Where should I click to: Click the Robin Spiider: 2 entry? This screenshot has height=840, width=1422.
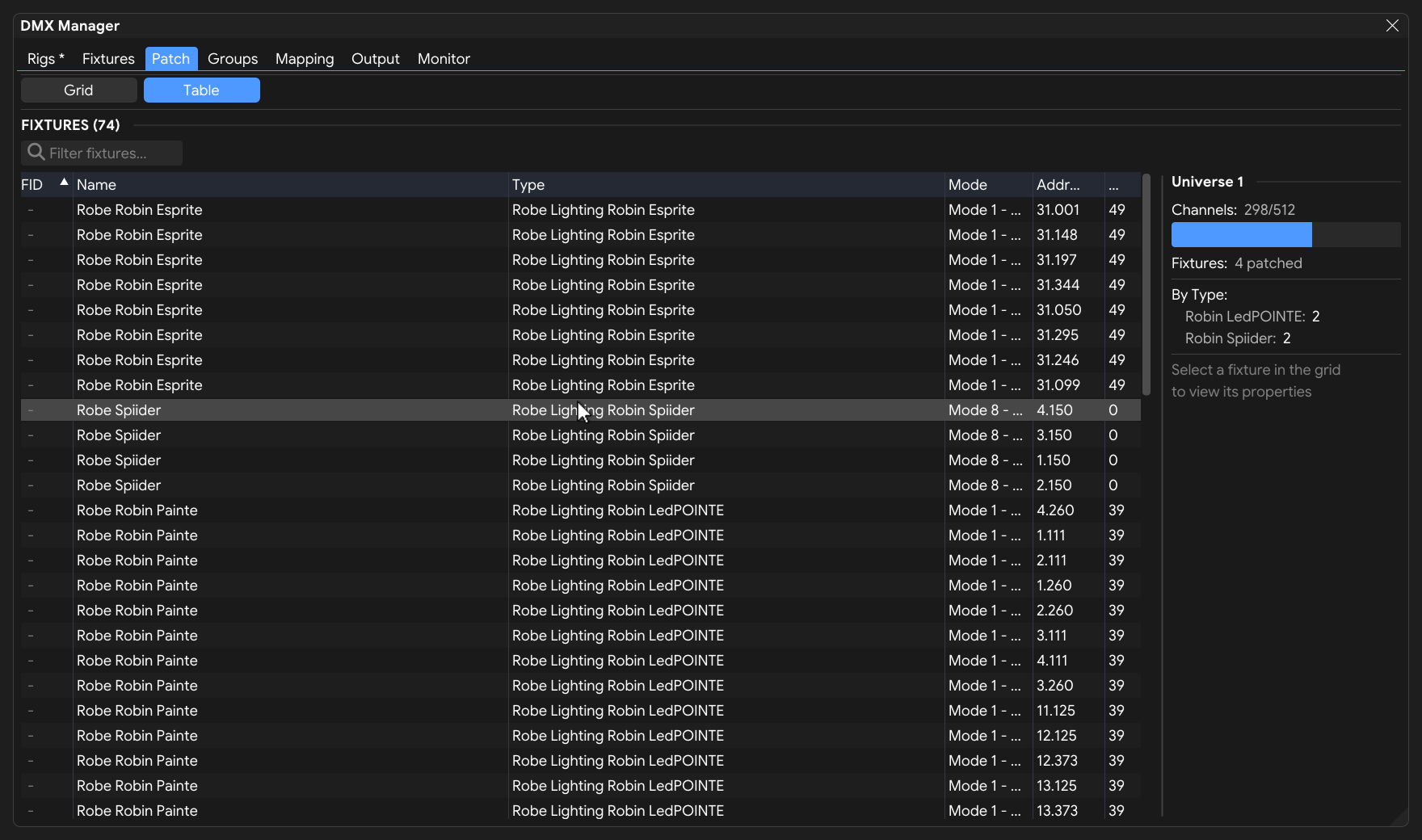(1238, 338)
